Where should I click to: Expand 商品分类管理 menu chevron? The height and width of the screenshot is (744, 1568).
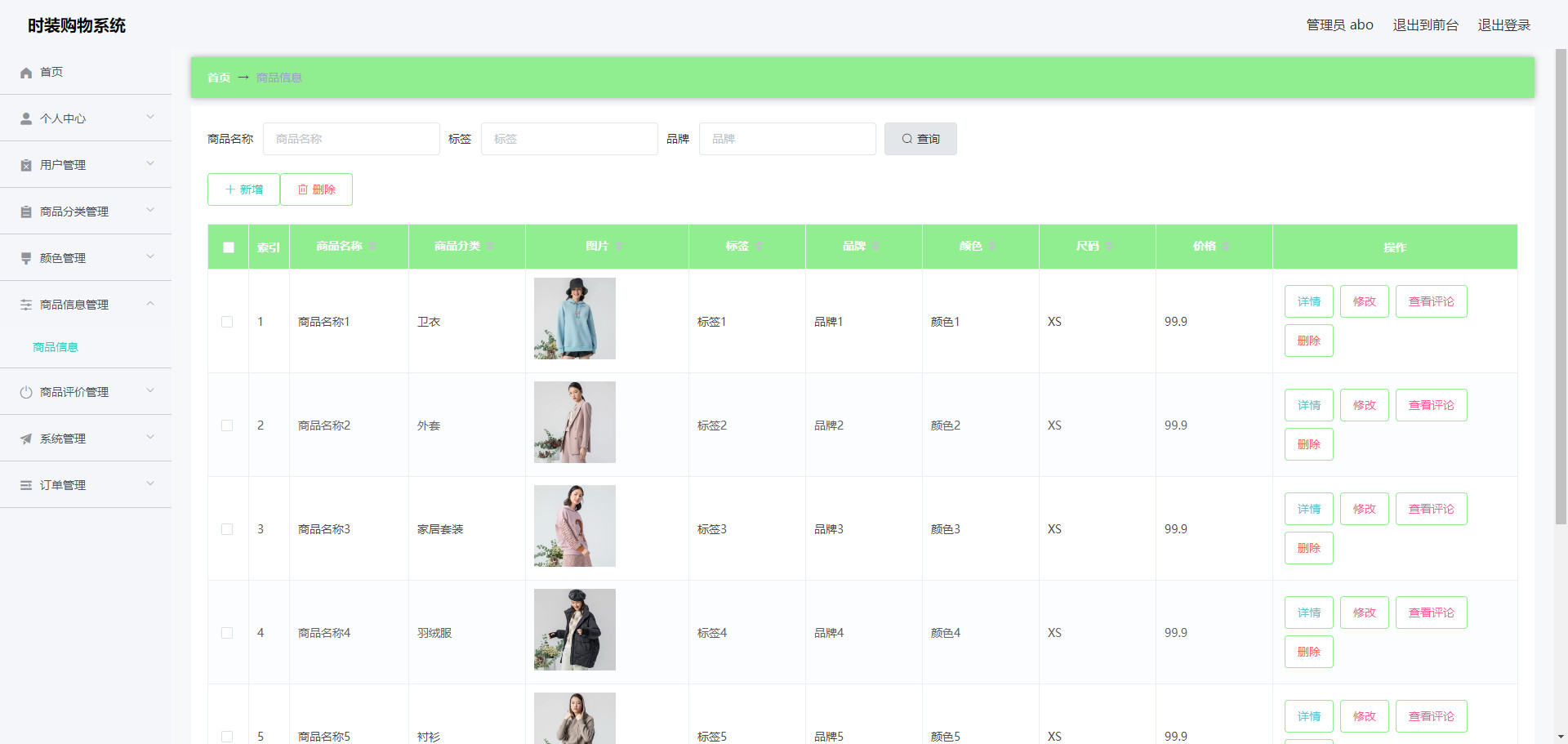click(150, 211)
